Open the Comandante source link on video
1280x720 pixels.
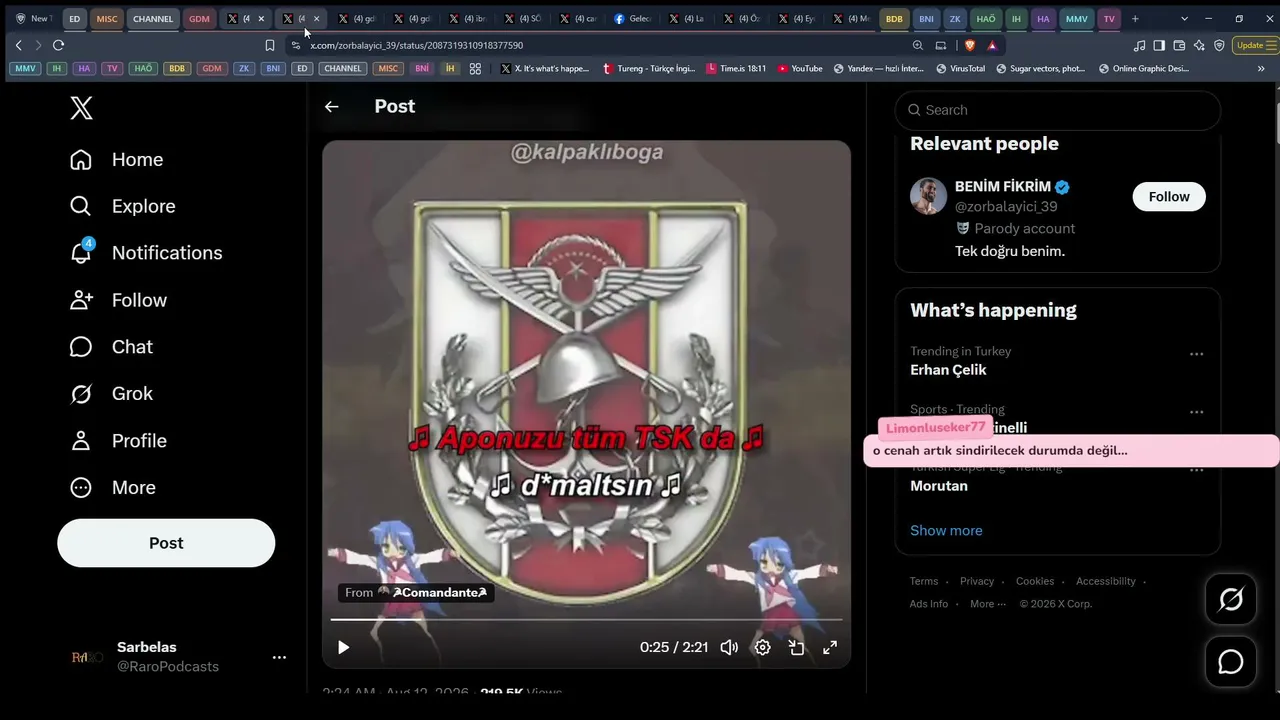click(x=416, y=593)
